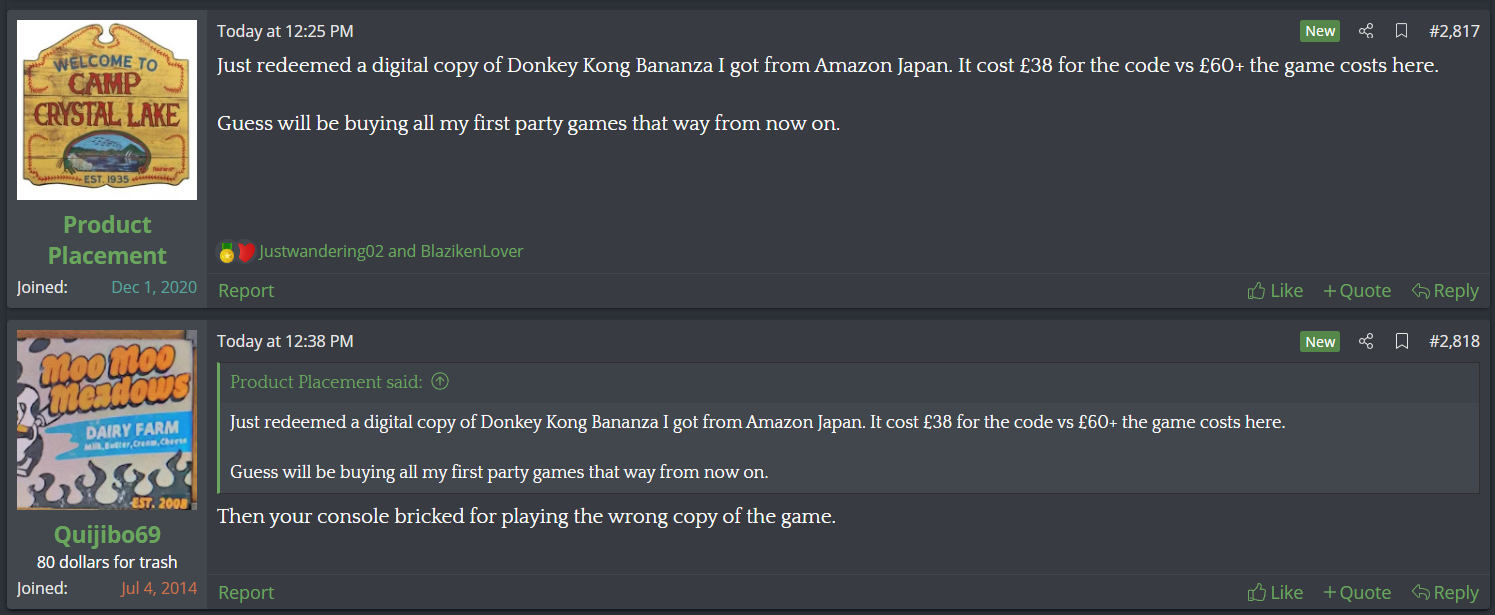Quote Product Placement's post
This screenshot has width=1495, height=615.
click(x=1357, y=291)
